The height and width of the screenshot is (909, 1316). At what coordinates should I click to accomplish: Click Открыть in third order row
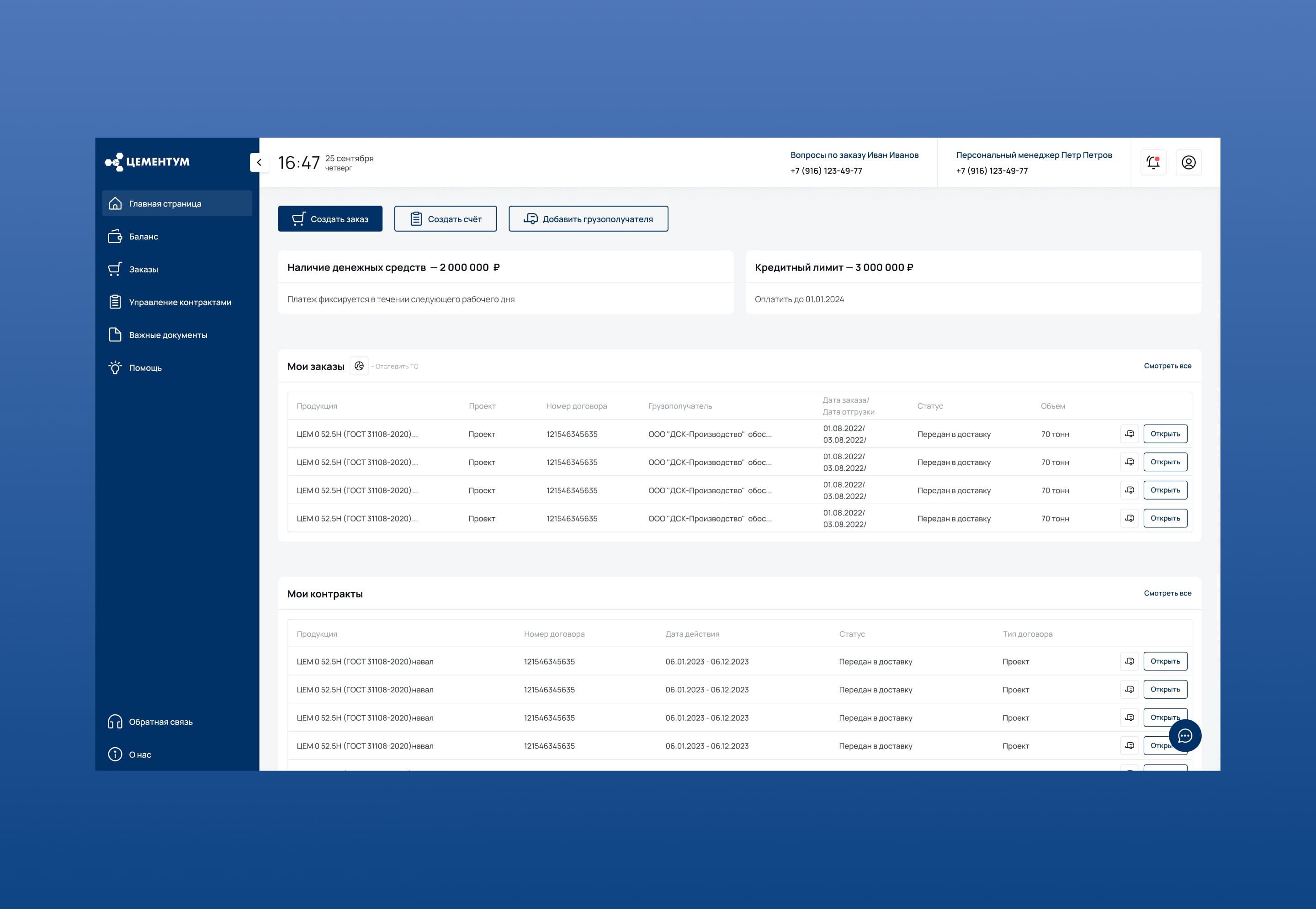pos(1165,490)
